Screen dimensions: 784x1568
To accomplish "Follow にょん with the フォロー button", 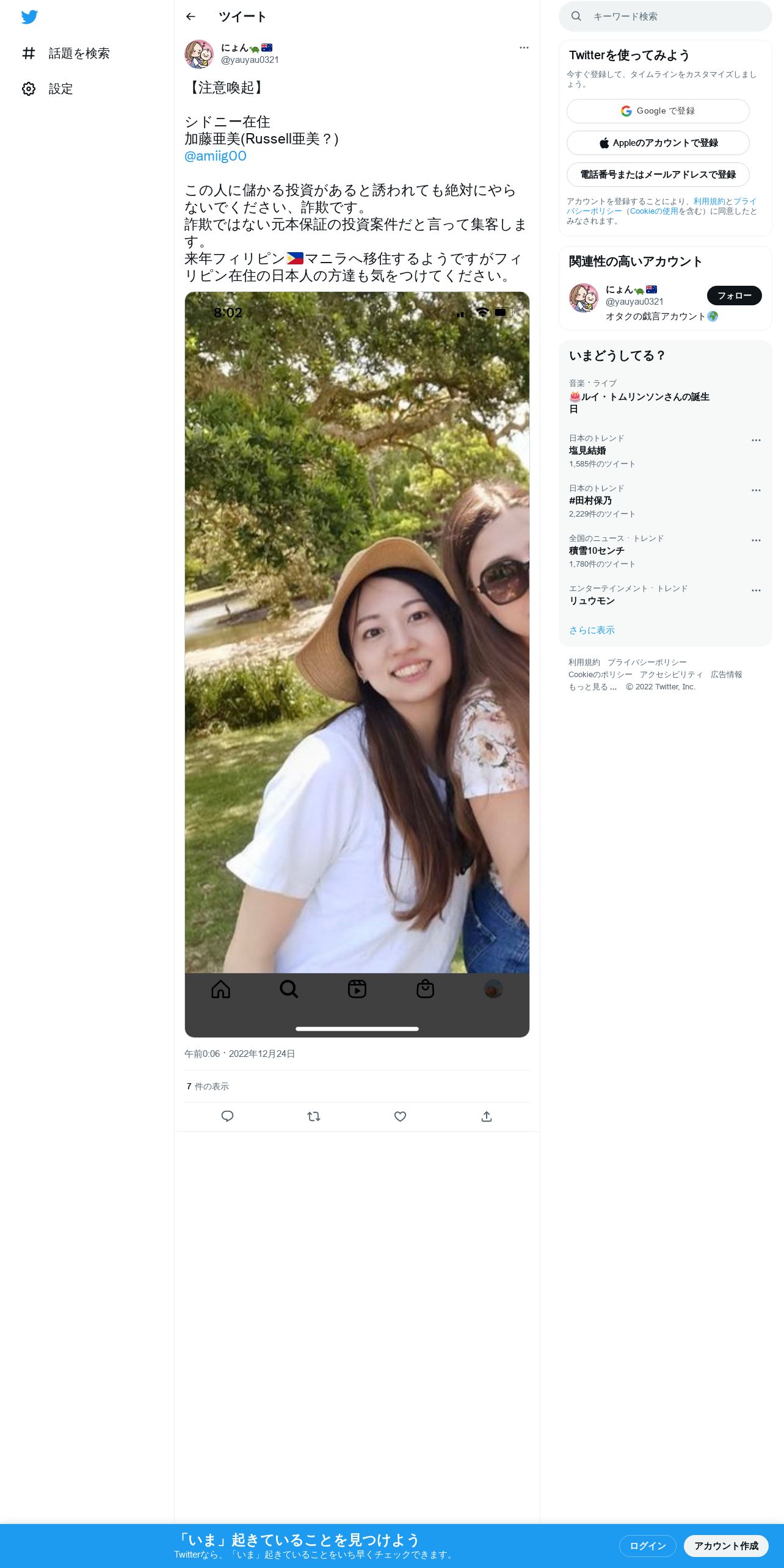I will (734, 296).
